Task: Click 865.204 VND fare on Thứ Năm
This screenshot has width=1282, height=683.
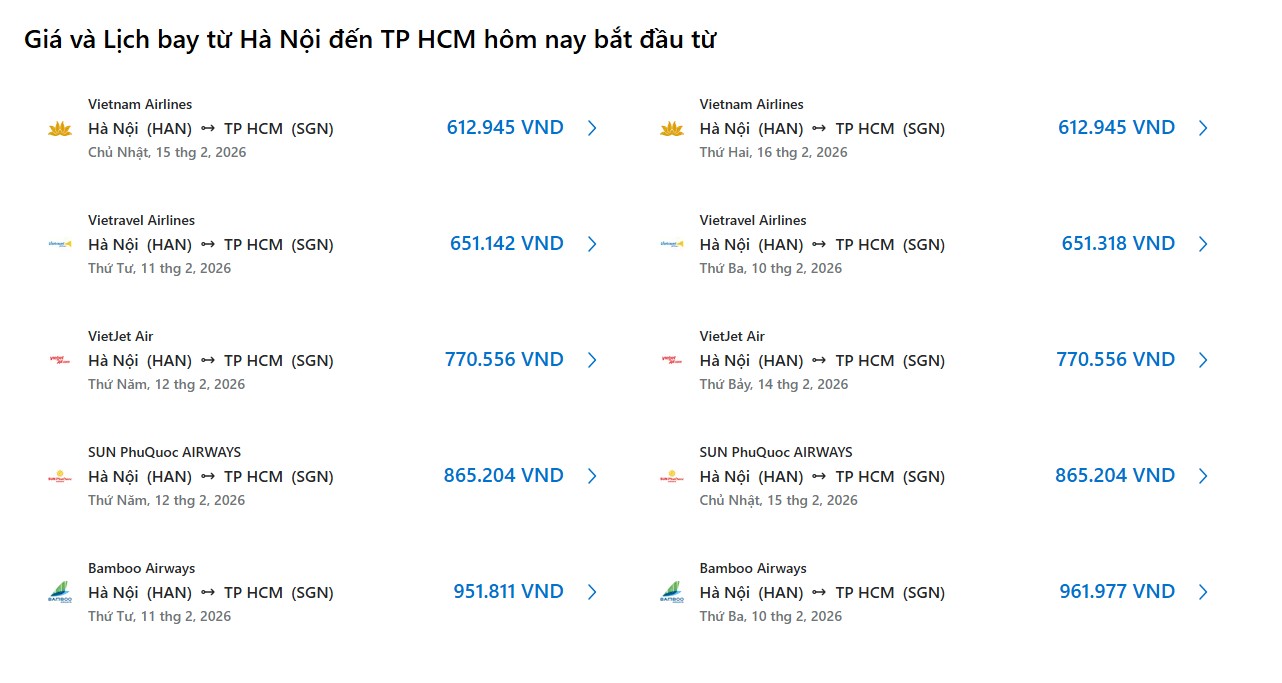Action: pyautogui.click(x=504, y=476)
